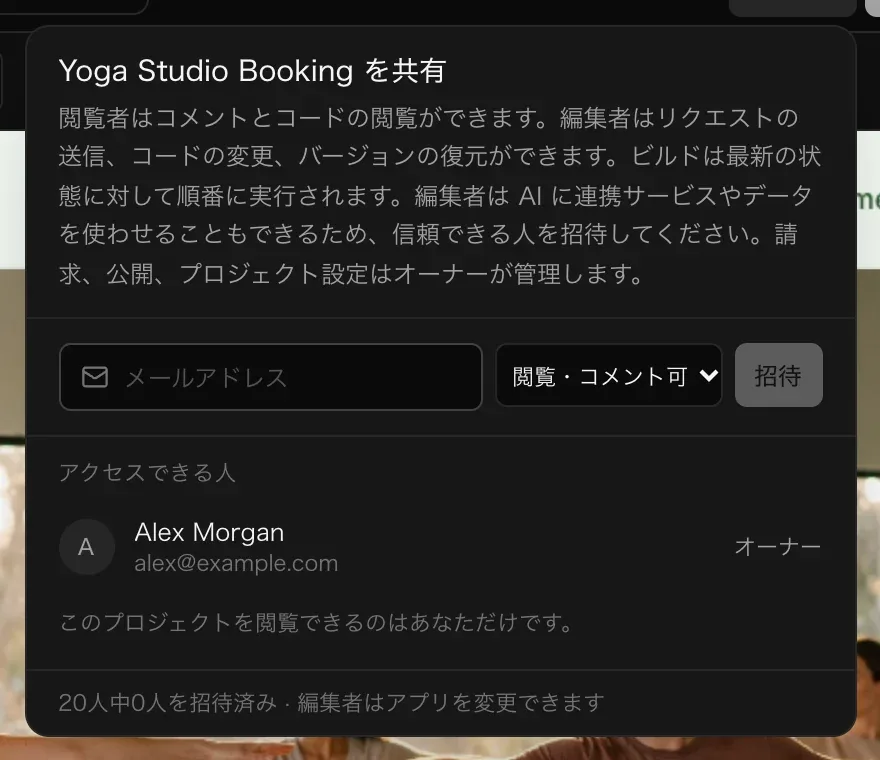Click the envelope icon in the email field

(x=95, y=377)
